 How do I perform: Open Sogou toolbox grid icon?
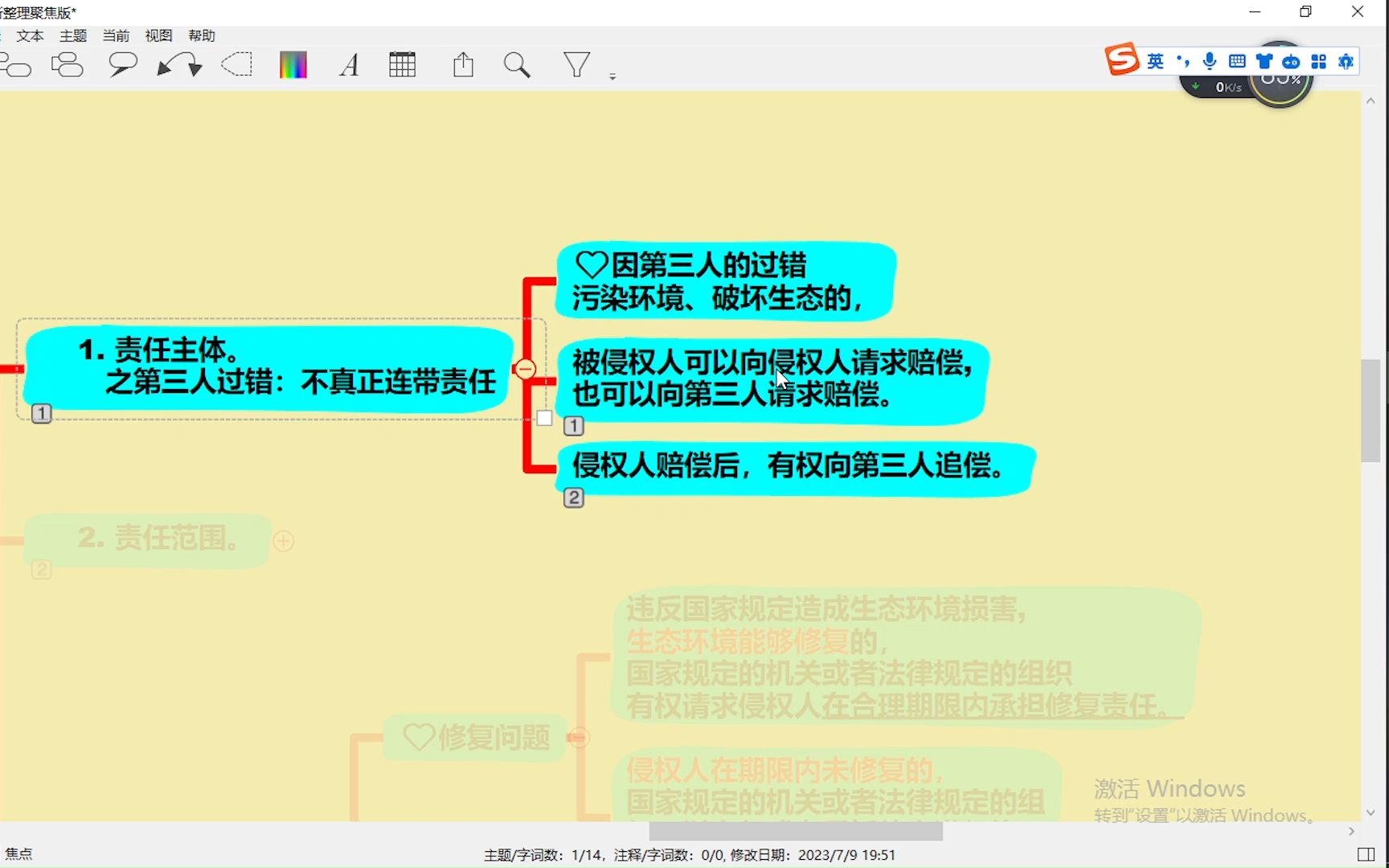coord(1319,61)
